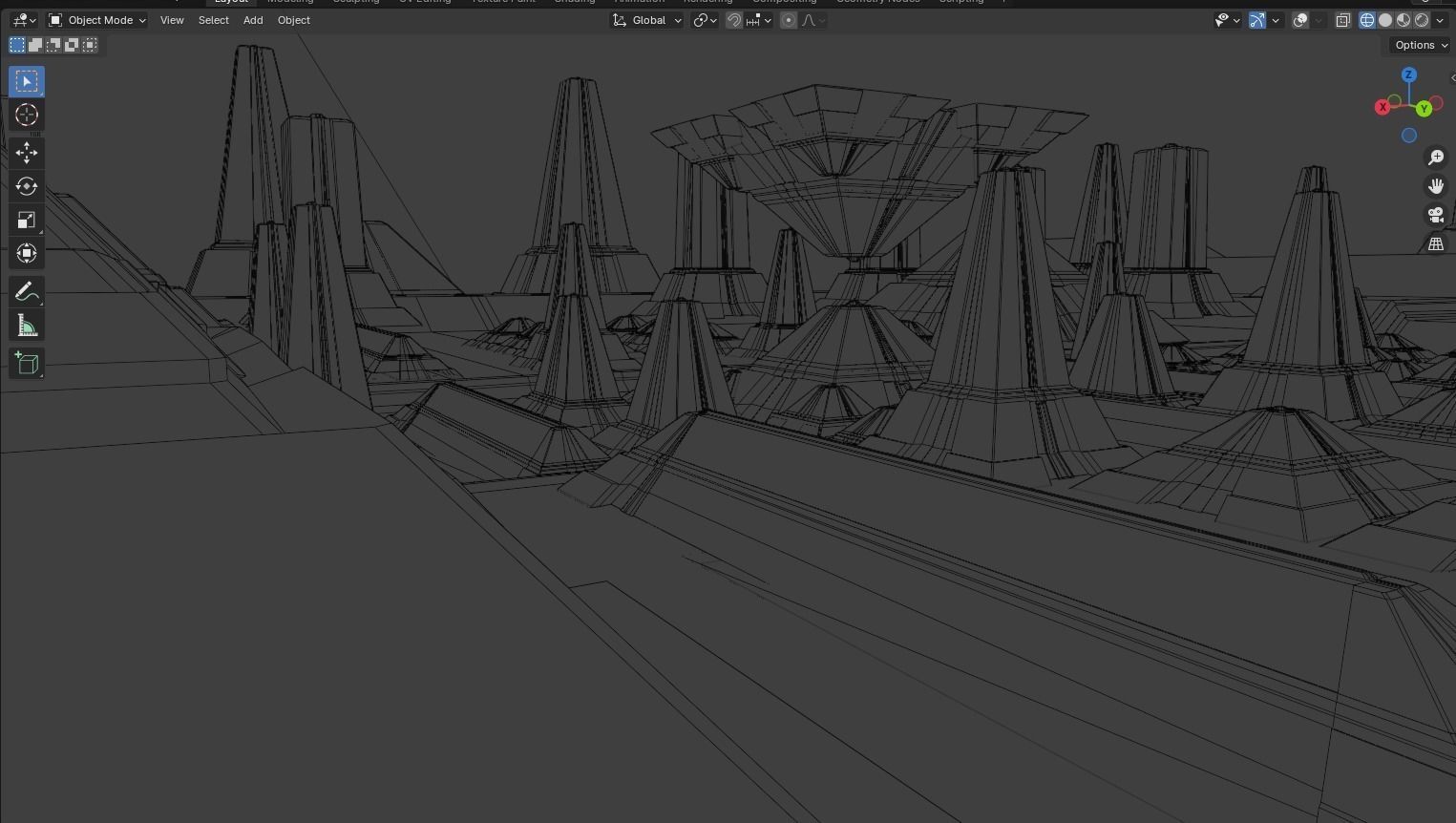Click the blue Z axis gizmo handle
The width and height of the screenshot is (1456, 823).
point(1408,74)
